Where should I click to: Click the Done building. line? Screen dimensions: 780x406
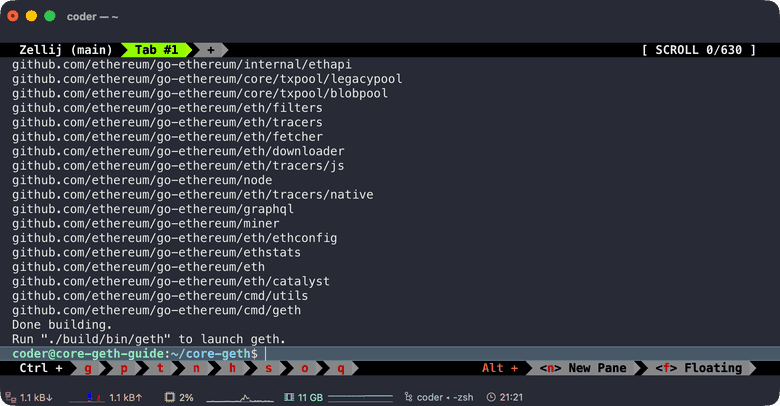(x=62, y=325)
